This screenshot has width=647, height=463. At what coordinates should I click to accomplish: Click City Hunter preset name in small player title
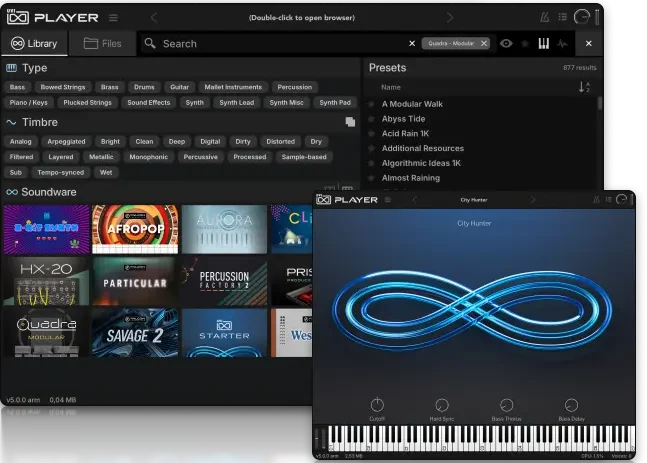[x=474, y=200]
